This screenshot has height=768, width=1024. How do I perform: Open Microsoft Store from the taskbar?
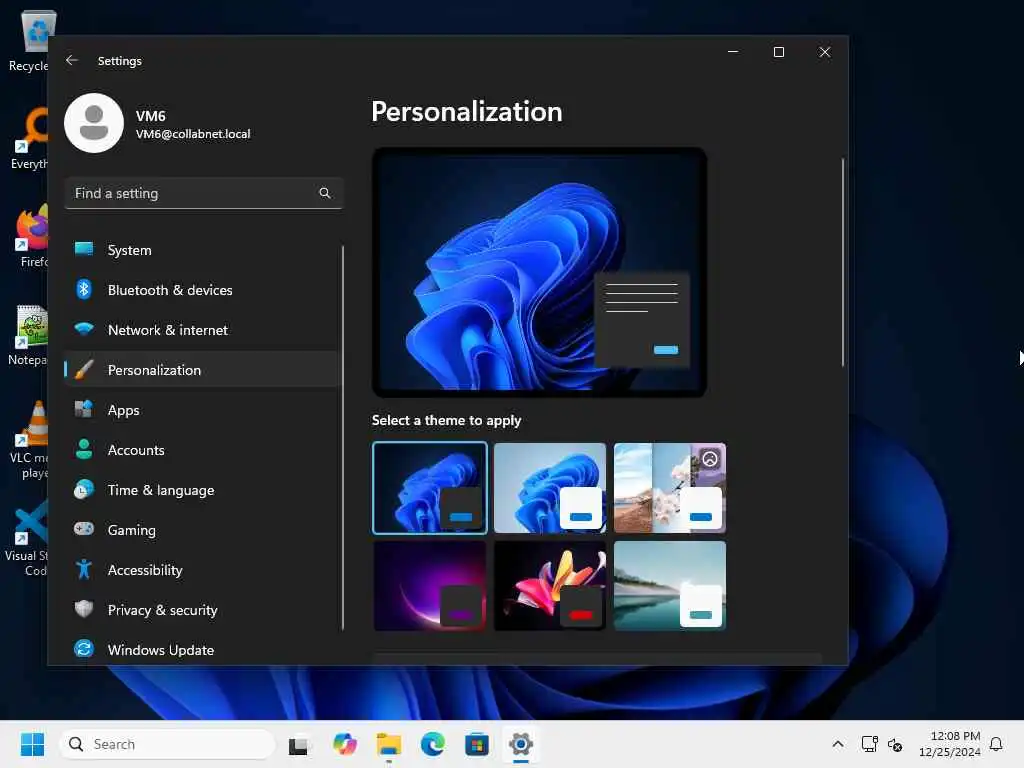click(x=477, y=744)
